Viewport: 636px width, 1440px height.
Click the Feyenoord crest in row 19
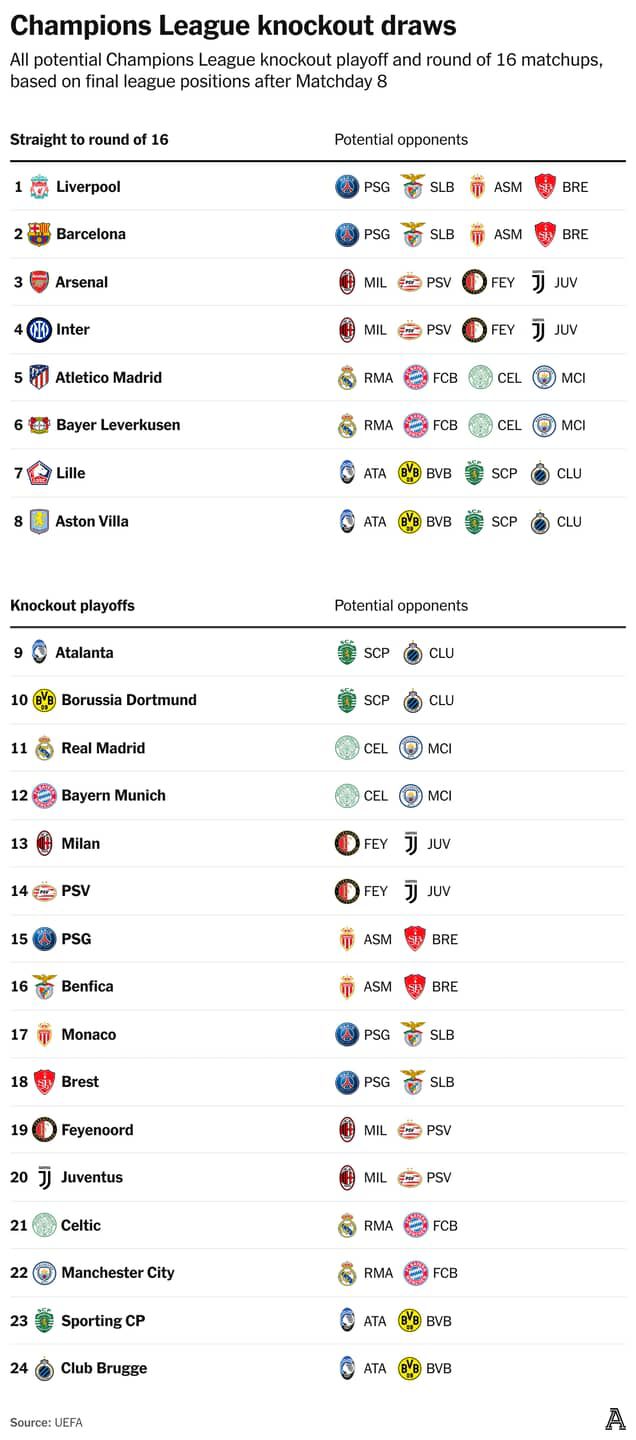coord(44,1130)
